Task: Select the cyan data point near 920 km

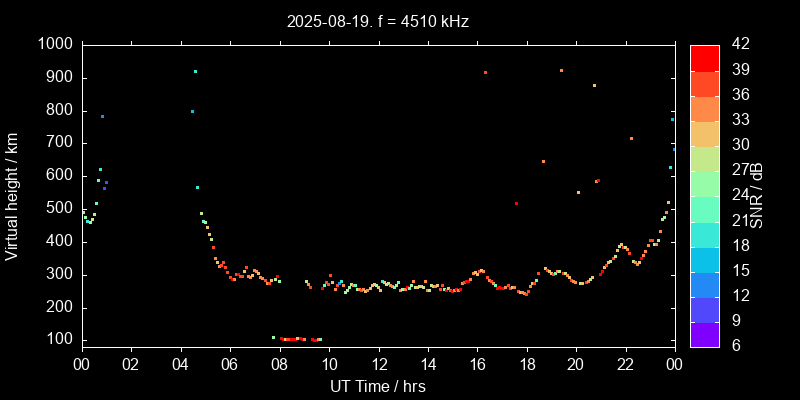Action: (x=195, y=71)
